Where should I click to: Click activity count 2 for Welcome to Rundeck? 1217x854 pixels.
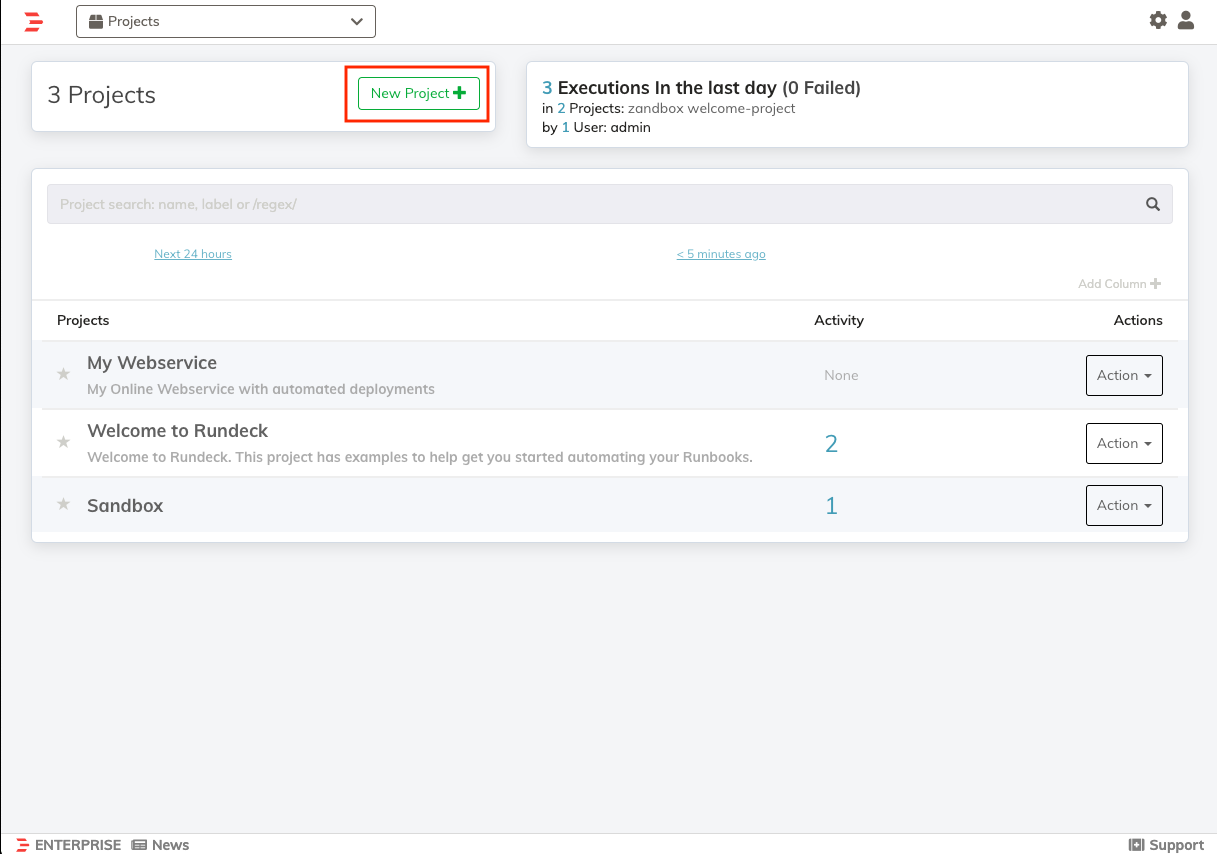coord(831,444)
